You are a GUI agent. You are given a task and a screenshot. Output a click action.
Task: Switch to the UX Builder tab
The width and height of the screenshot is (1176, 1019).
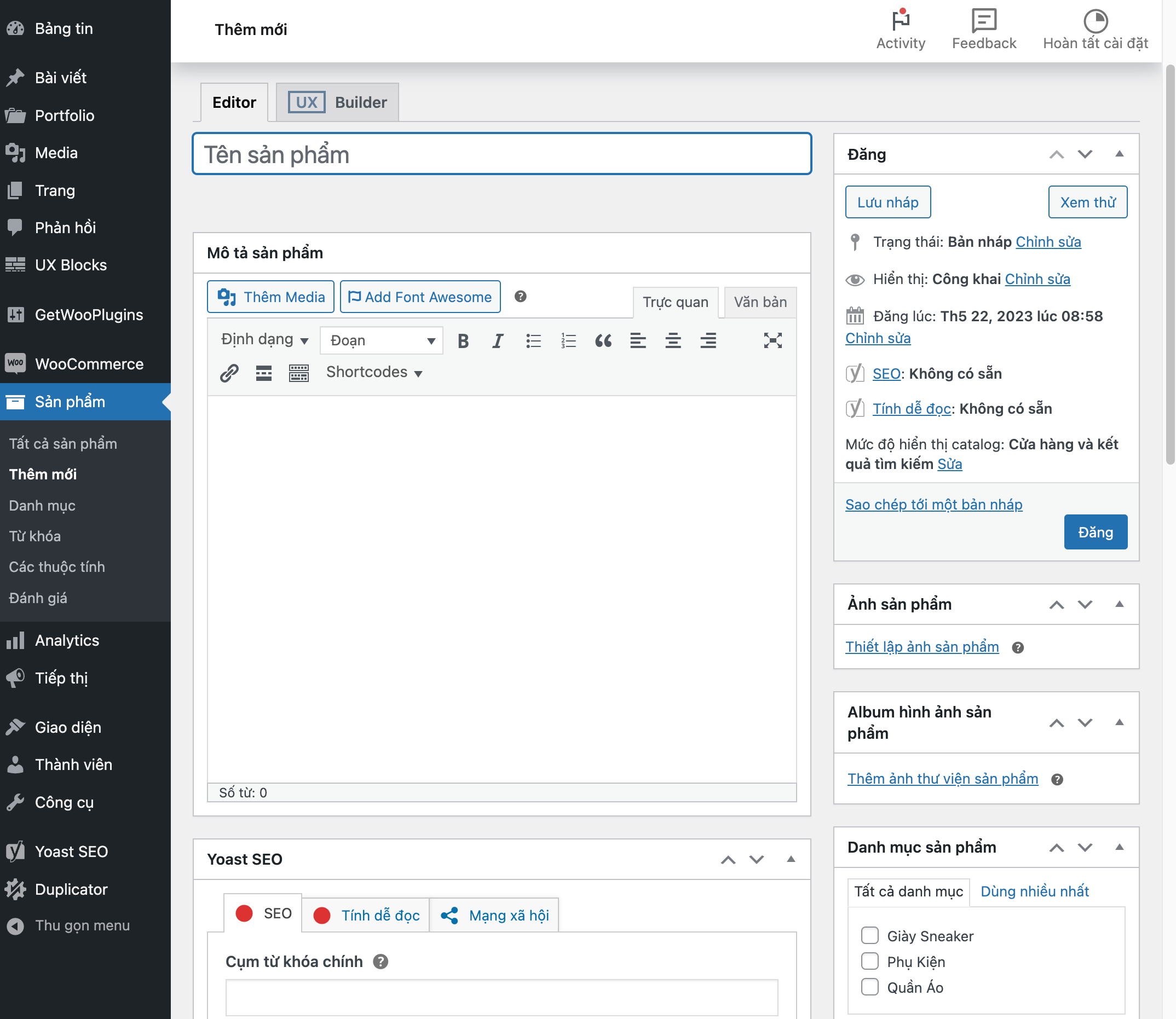click(x=337, y=102)
